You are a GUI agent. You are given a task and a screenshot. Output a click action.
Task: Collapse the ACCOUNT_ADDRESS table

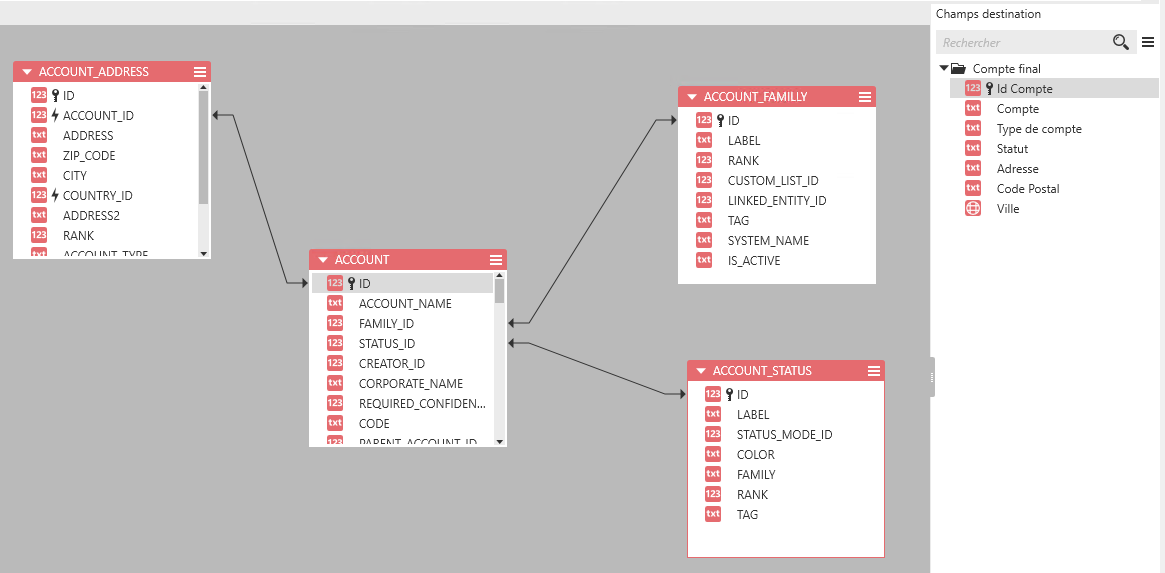coord(27,72)
